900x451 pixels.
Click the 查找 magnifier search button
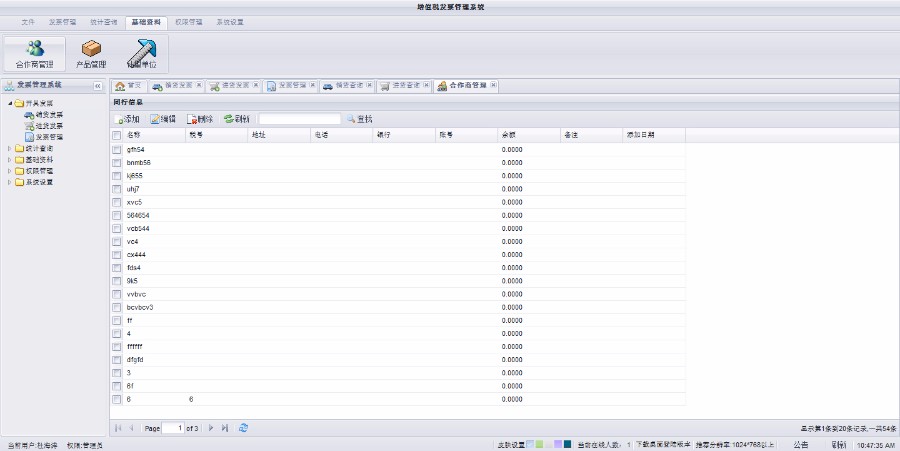point(360,119)
